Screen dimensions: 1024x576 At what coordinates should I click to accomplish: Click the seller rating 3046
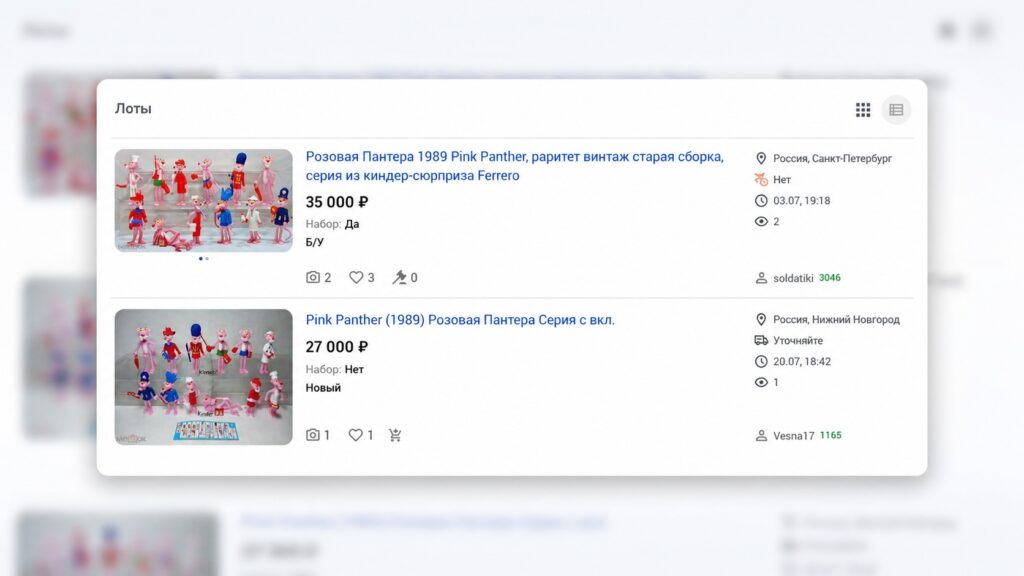point(829,278)
